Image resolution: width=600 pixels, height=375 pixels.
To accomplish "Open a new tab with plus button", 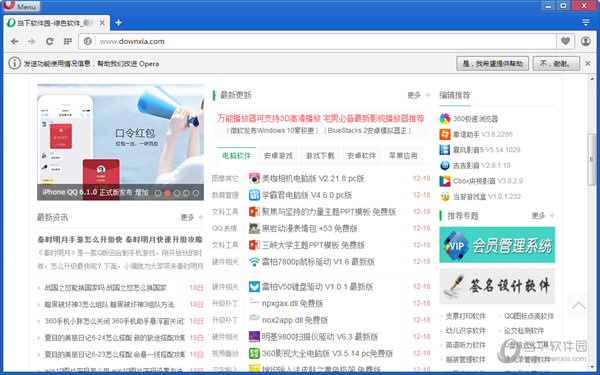I will click(x=119, y=23).
